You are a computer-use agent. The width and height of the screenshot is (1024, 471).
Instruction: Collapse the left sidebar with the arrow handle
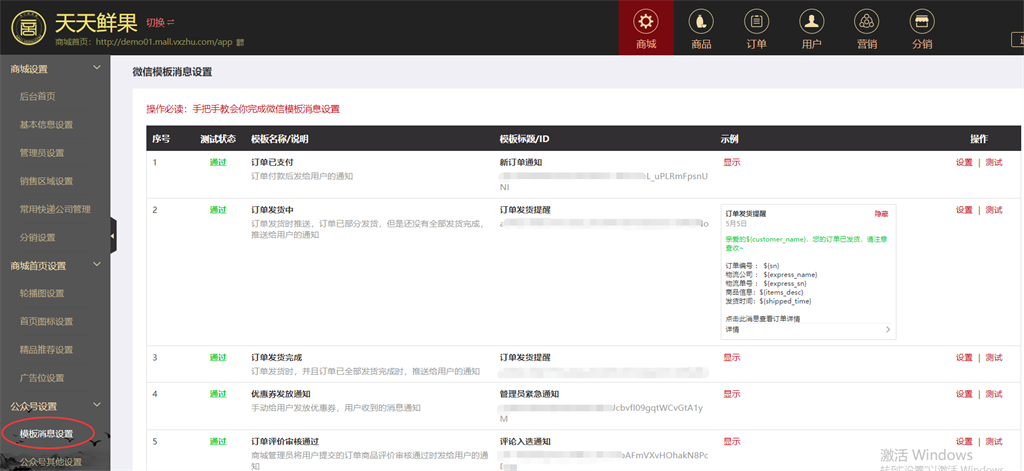113,236
